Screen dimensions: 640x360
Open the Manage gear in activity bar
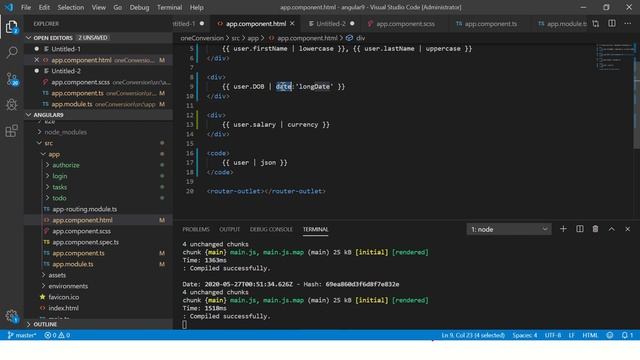point(12,316)
